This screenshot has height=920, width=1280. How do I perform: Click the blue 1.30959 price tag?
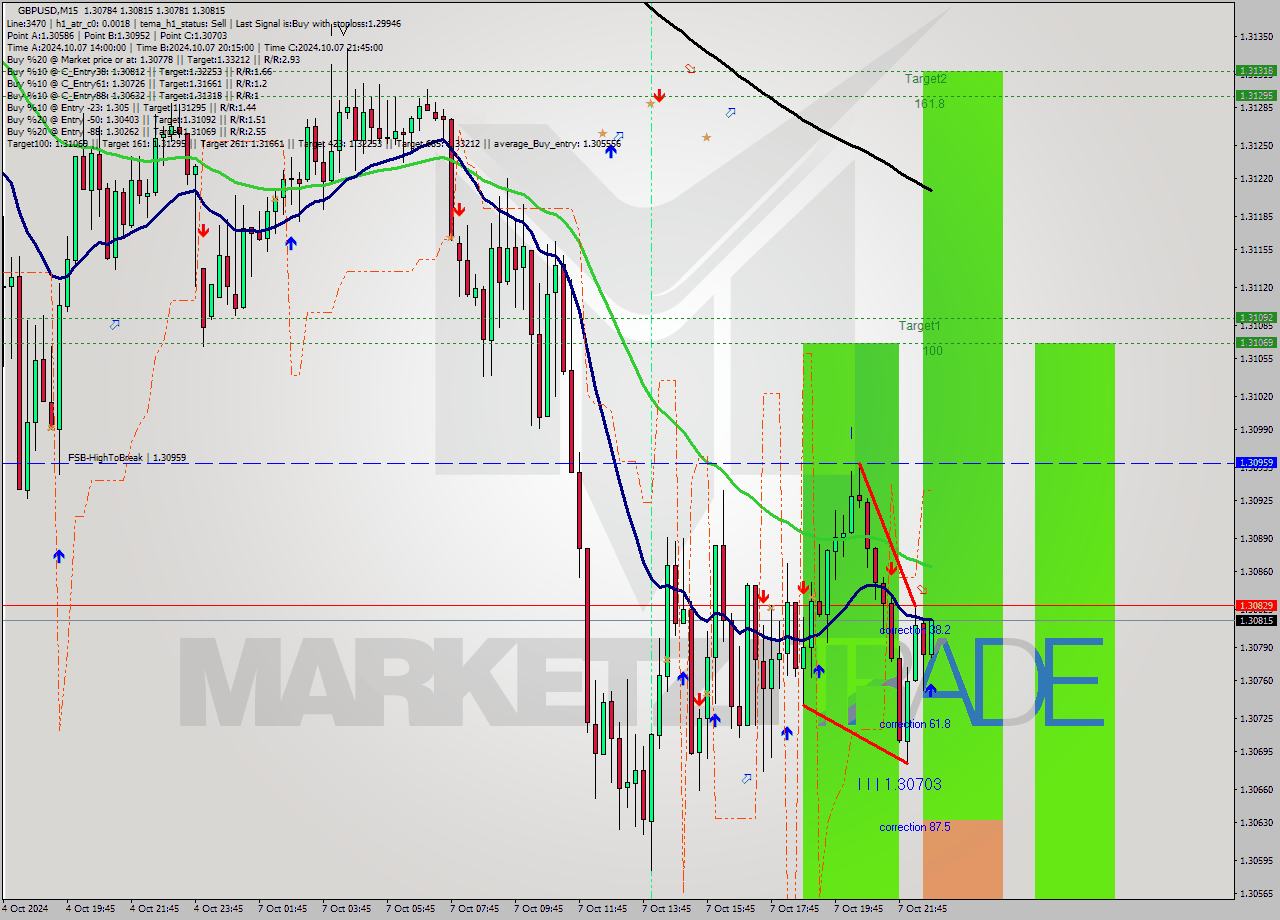[1256, 463]
